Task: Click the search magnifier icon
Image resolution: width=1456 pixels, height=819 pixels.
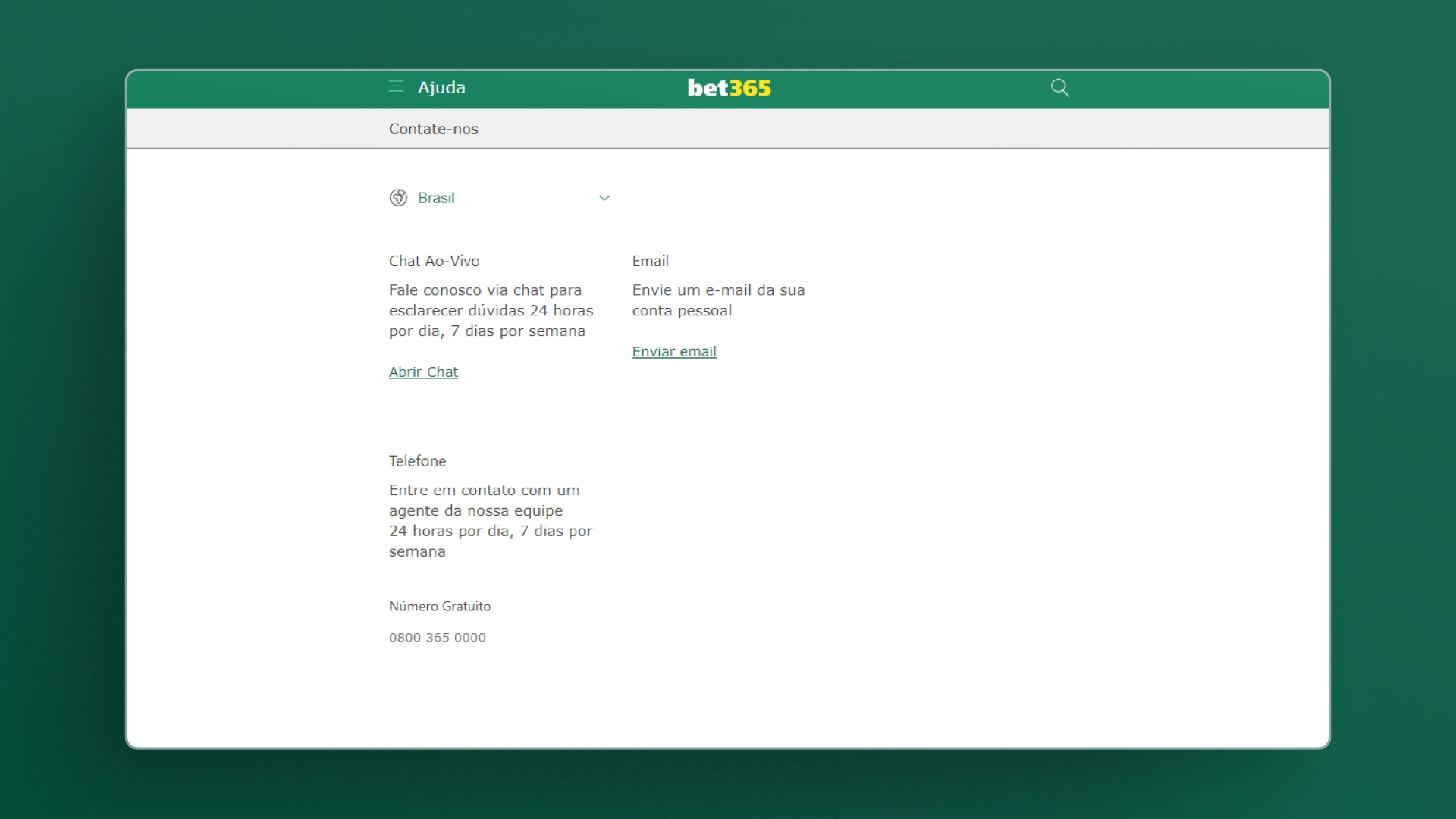Action: tap(1060, 88)
